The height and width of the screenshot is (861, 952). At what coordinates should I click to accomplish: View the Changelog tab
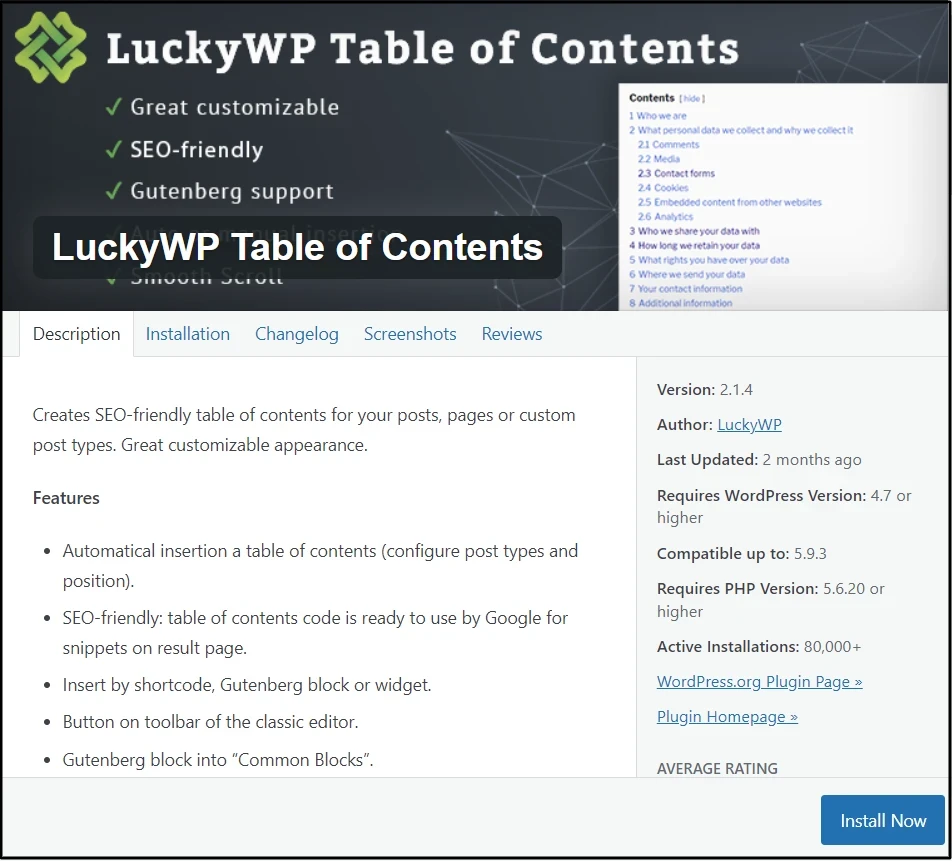(x=296, y=334)
